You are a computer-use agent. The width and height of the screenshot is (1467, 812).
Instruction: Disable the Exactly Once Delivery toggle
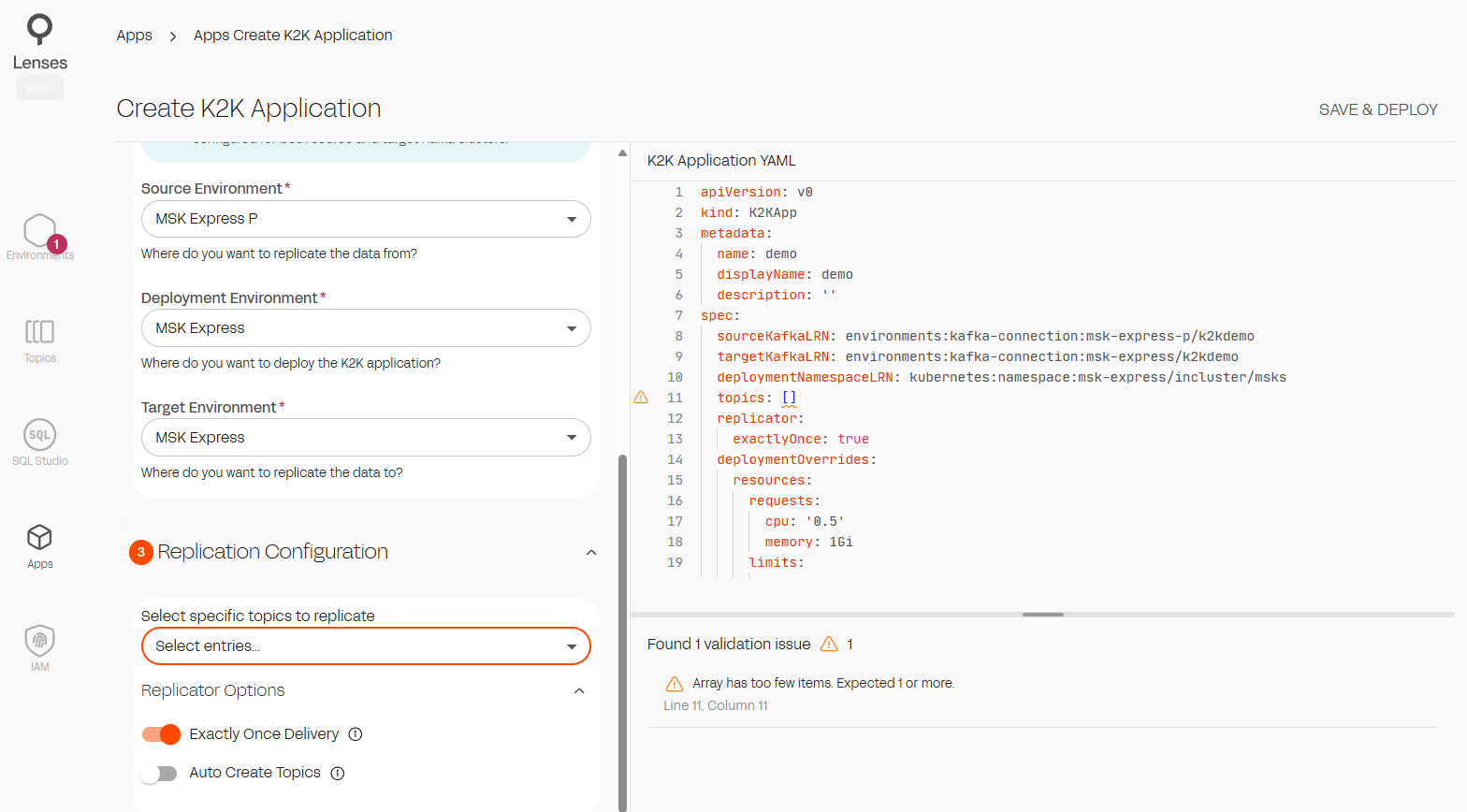click(161, 734)
